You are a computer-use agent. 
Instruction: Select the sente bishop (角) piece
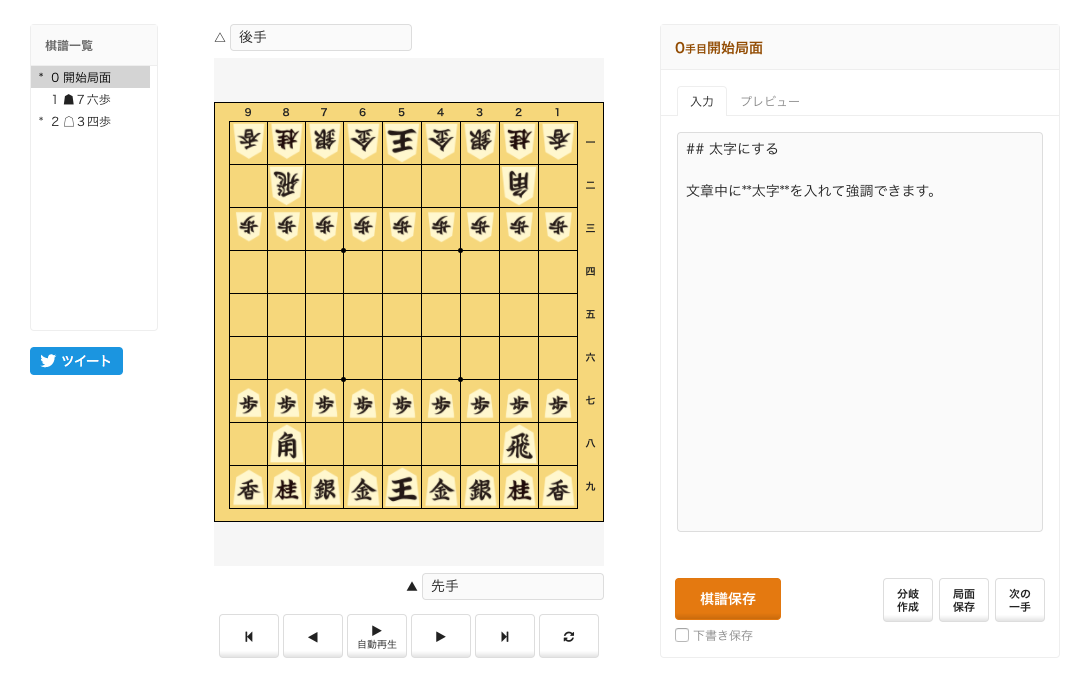287,444
